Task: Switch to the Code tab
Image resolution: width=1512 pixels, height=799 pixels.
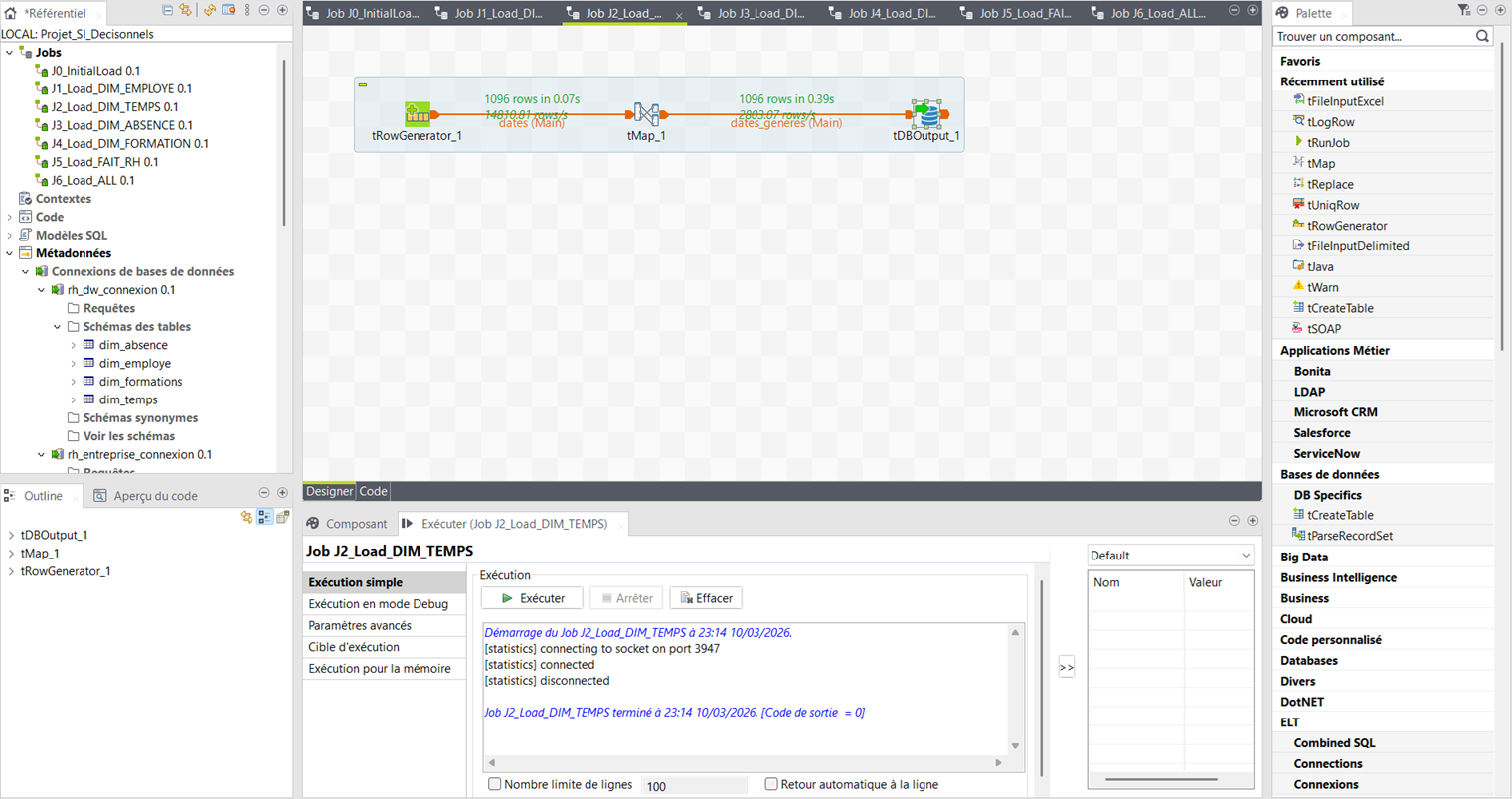Action: (x=373, y=490)
